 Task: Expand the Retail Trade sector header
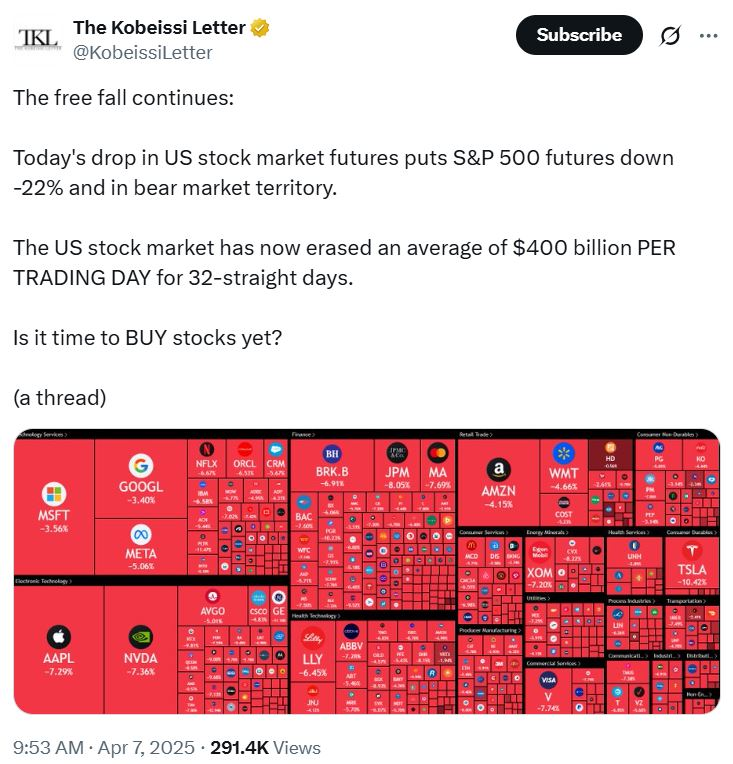[x=478, y=435]
